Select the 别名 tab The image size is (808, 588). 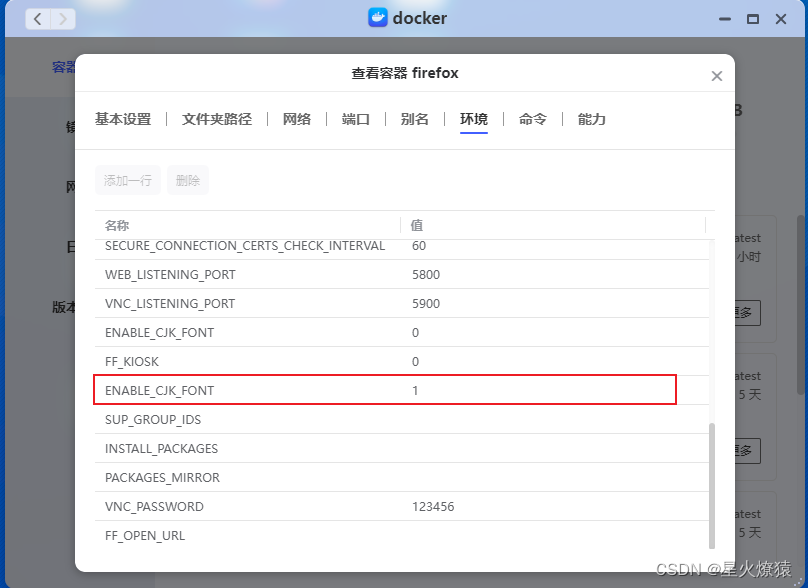[415, 119]
